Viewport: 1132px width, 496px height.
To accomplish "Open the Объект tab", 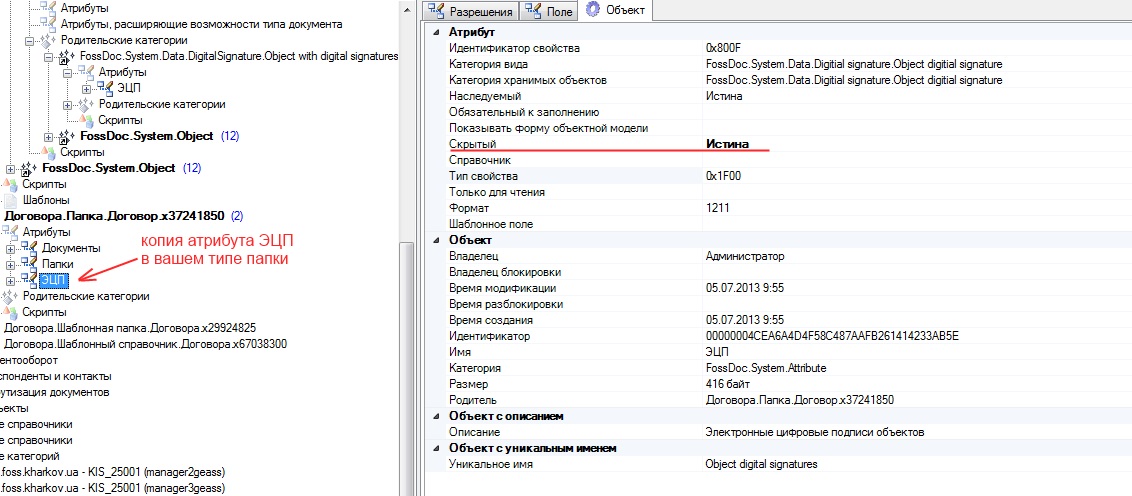I will [615, 11].
